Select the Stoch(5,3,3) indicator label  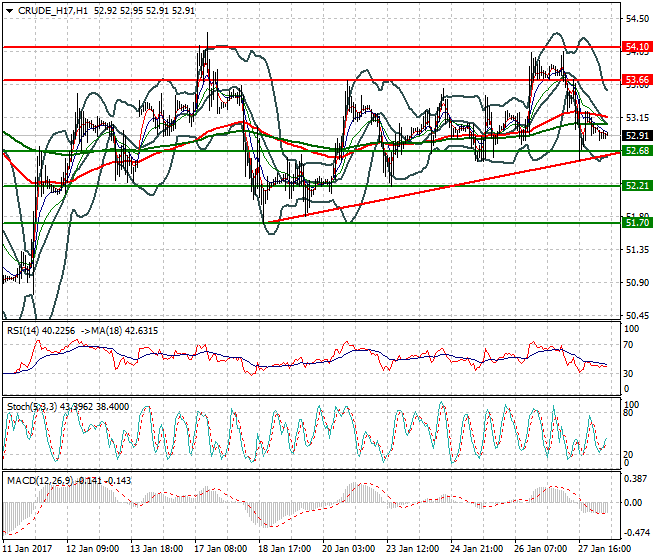pyautogui.click(x=33, y=407)
